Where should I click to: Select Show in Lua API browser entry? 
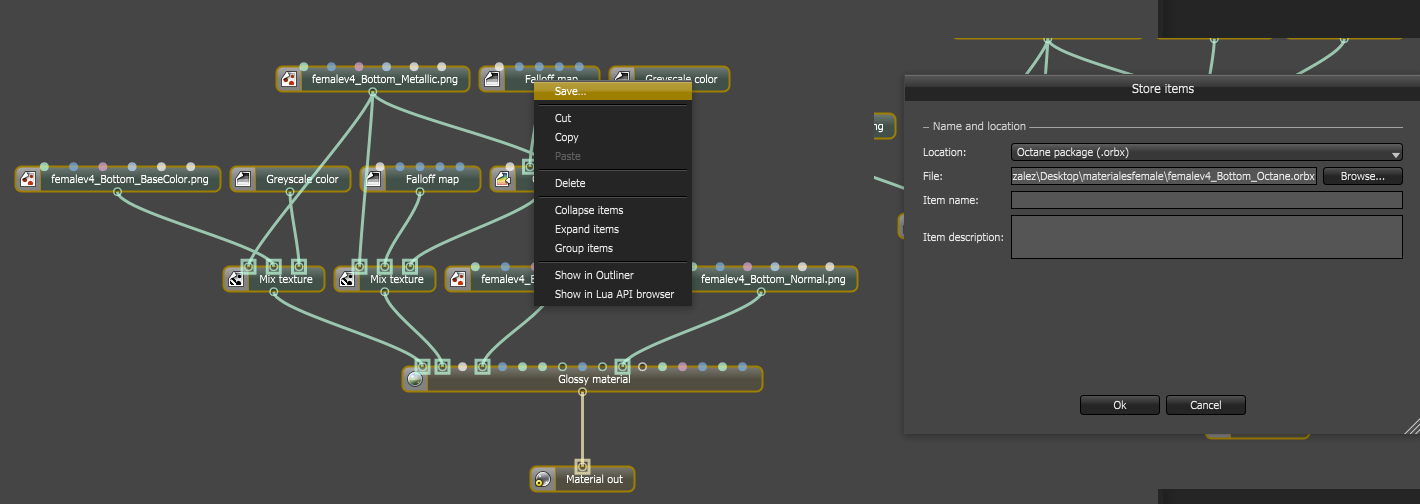click(612, 294)
